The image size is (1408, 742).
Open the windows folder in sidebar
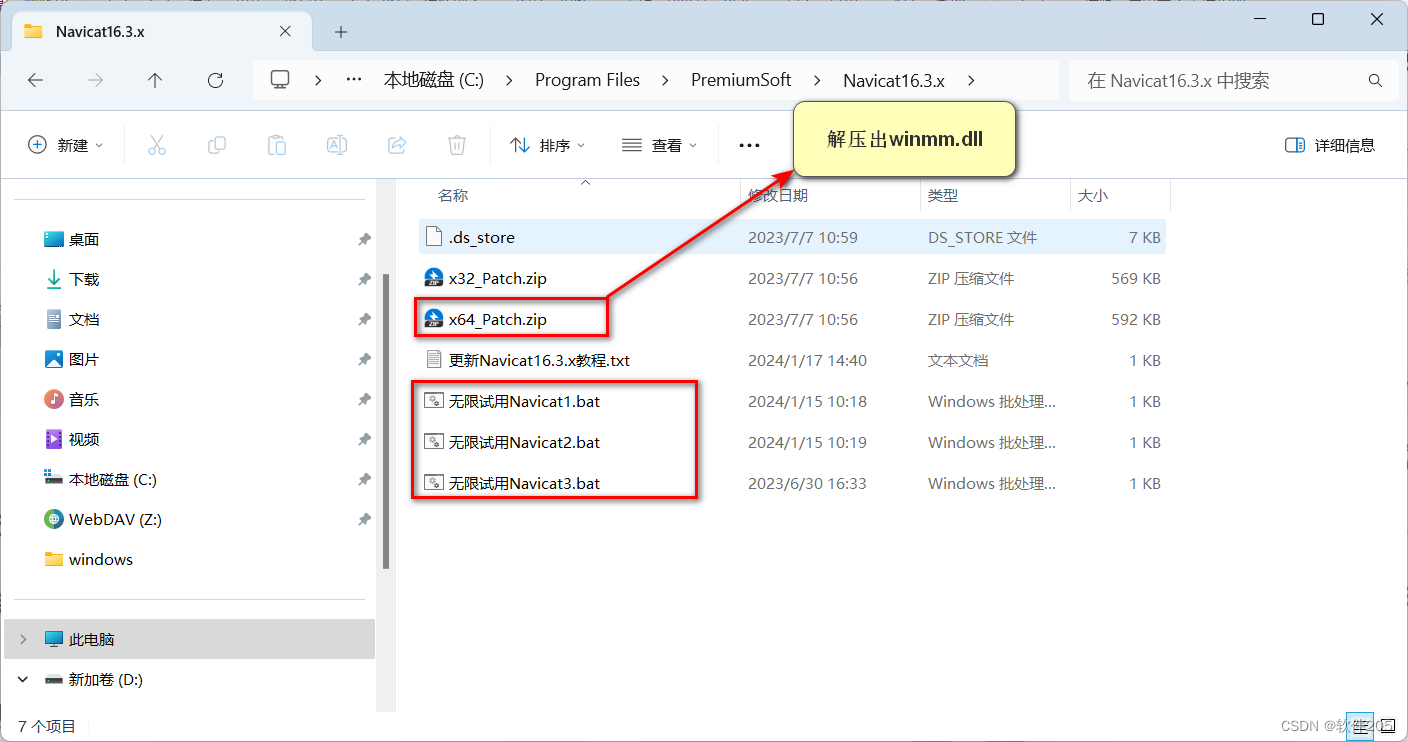(x=101, y=559)
